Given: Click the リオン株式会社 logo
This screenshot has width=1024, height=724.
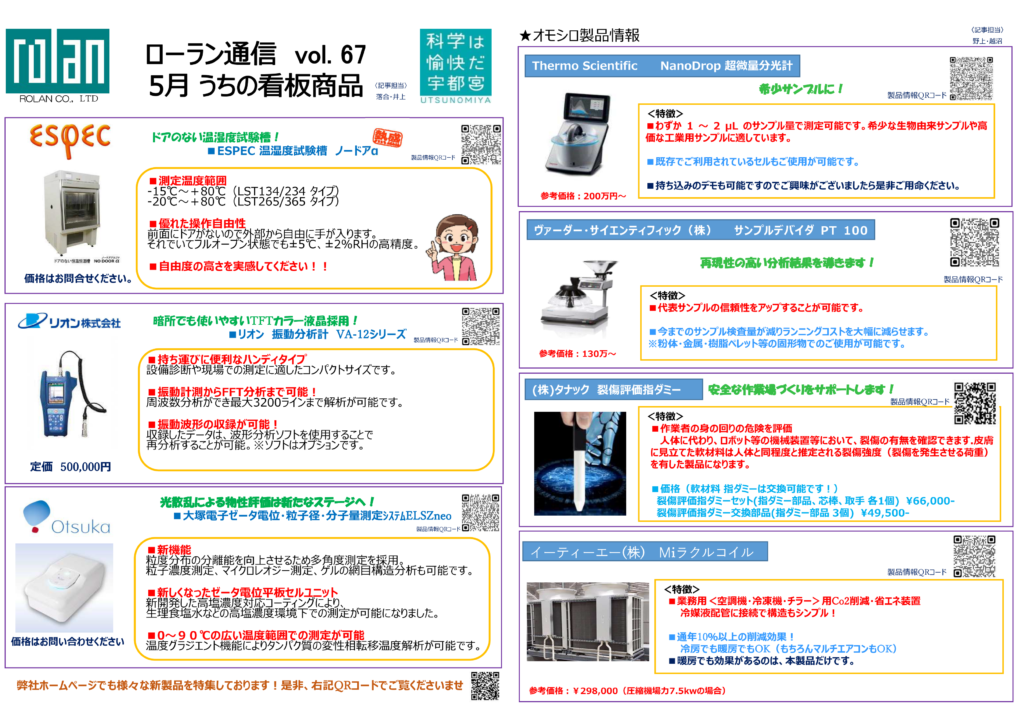Looking at the screenshot, I should (69, 322).
